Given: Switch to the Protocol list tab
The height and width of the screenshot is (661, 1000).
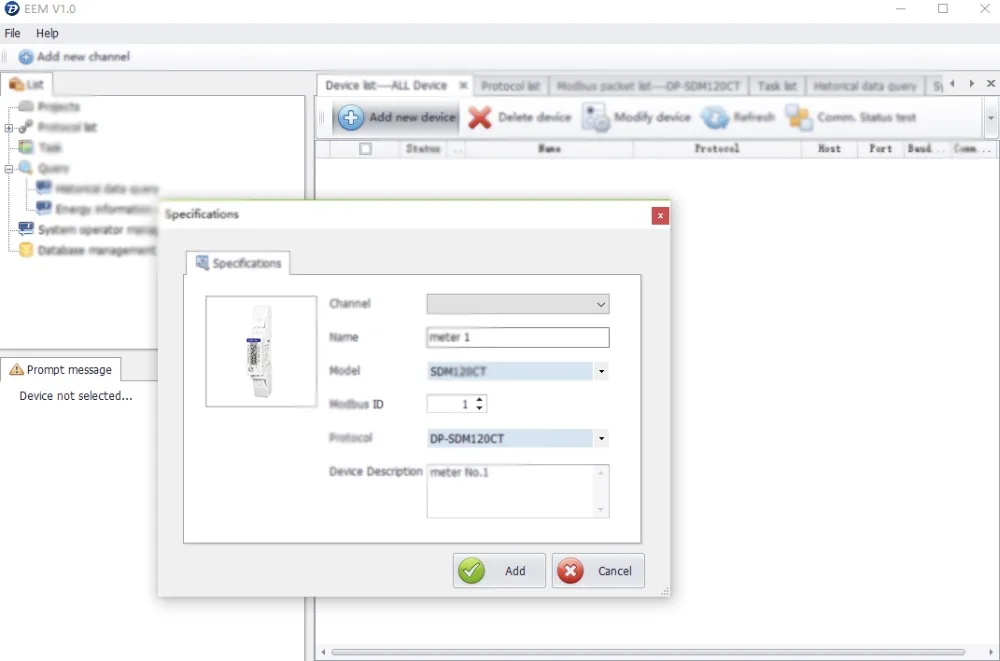Looking at the screenshot, I should pos(510,85).
